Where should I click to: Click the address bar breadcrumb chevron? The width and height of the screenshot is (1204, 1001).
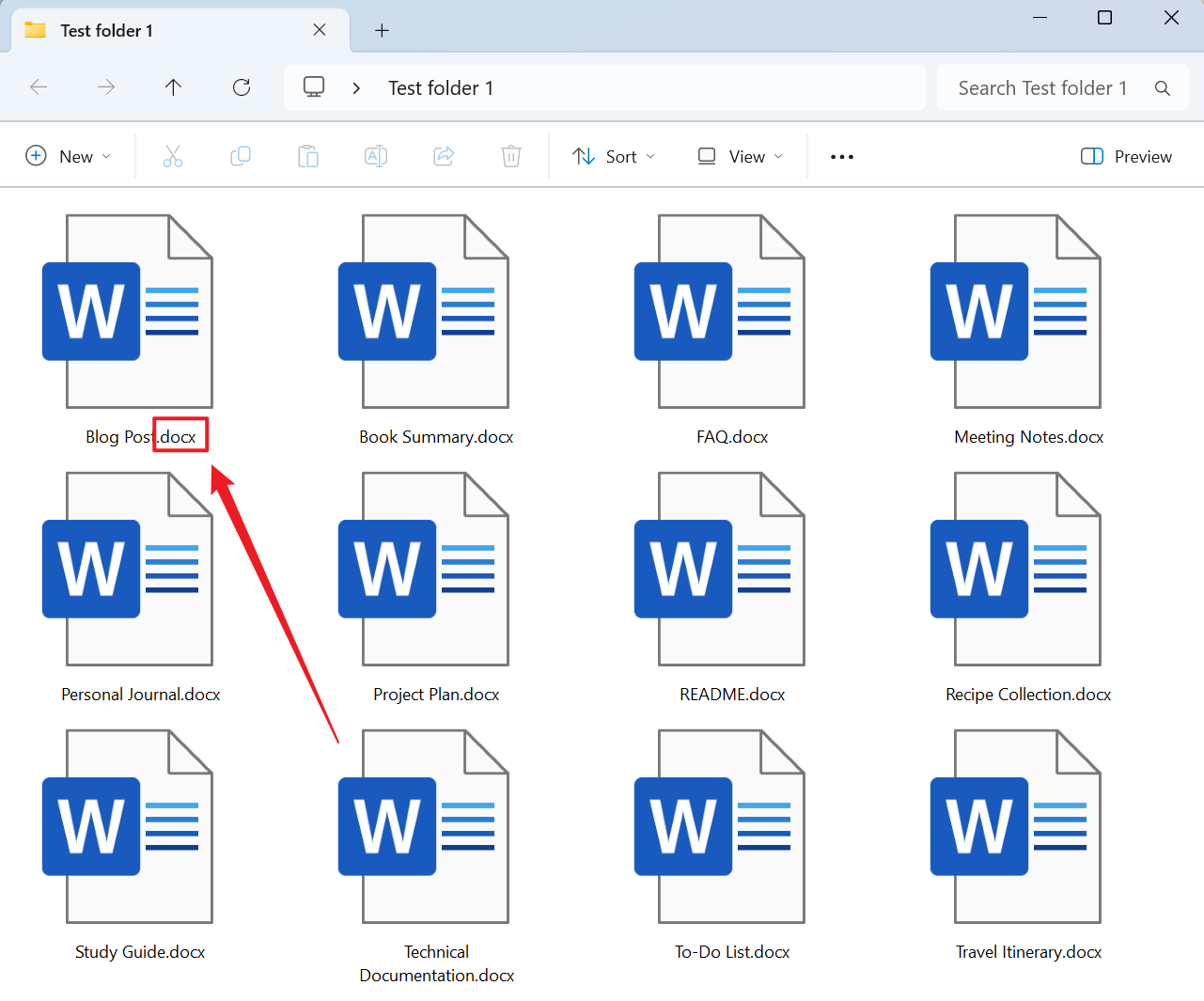point(356,86)
